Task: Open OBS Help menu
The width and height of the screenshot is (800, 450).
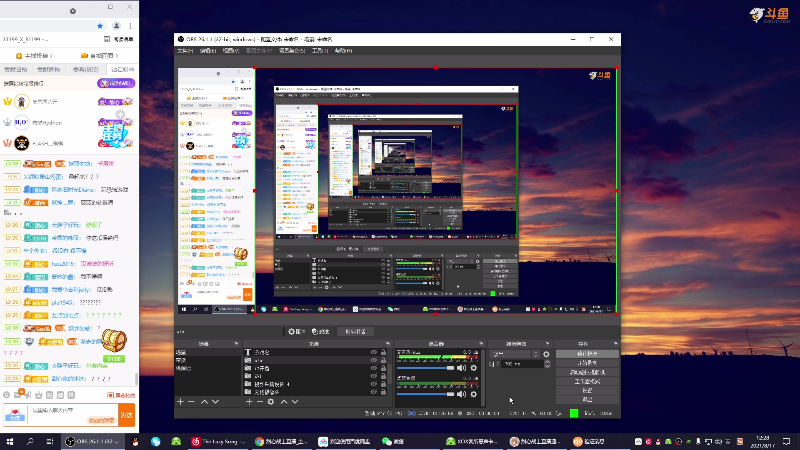Action: click(x=343, y=51)
